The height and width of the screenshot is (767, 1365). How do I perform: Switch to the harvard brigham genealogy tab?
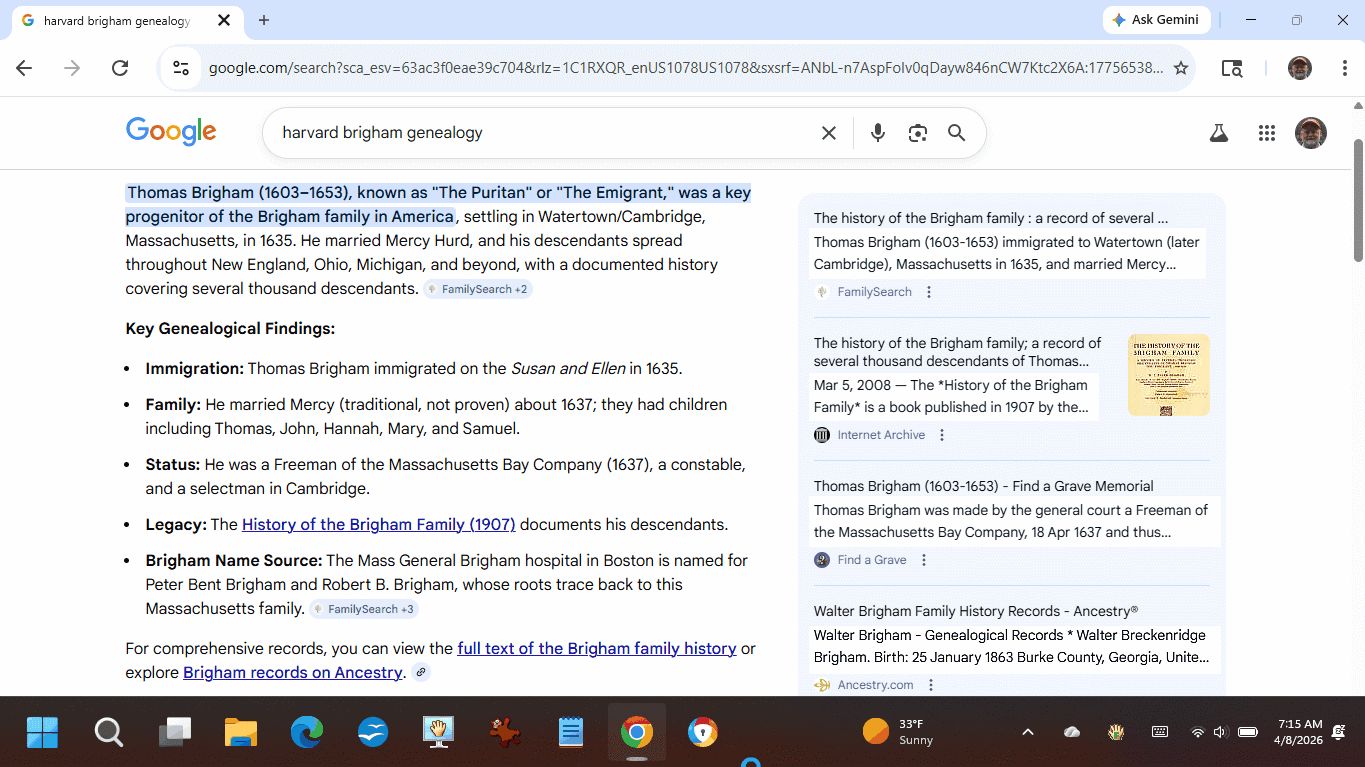117,20
